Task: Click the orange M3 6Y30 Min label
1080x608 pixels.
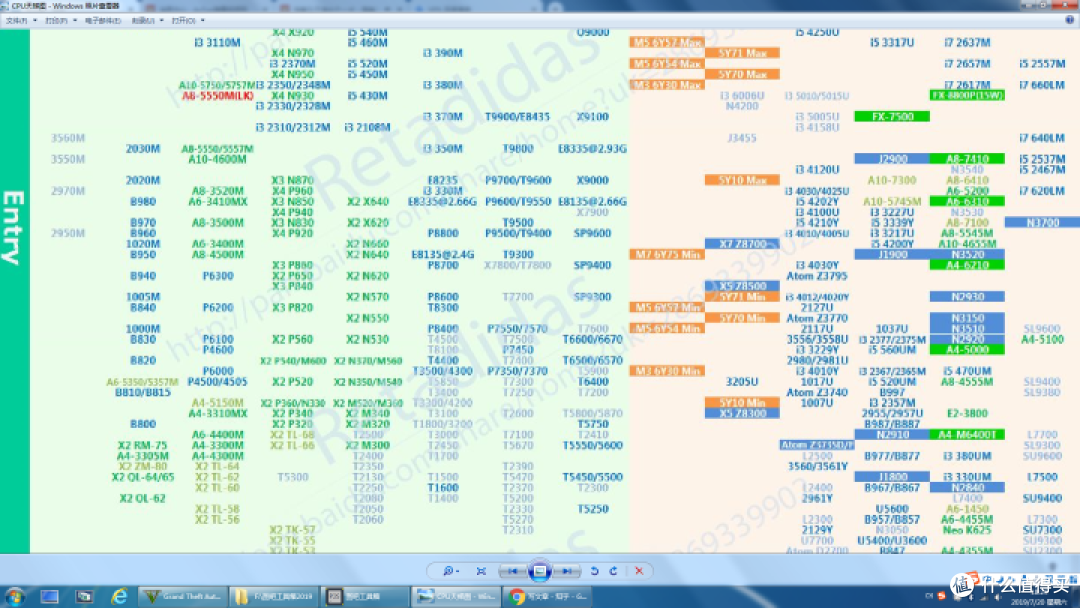Action: pyautogui.click(x=667, y=371)
